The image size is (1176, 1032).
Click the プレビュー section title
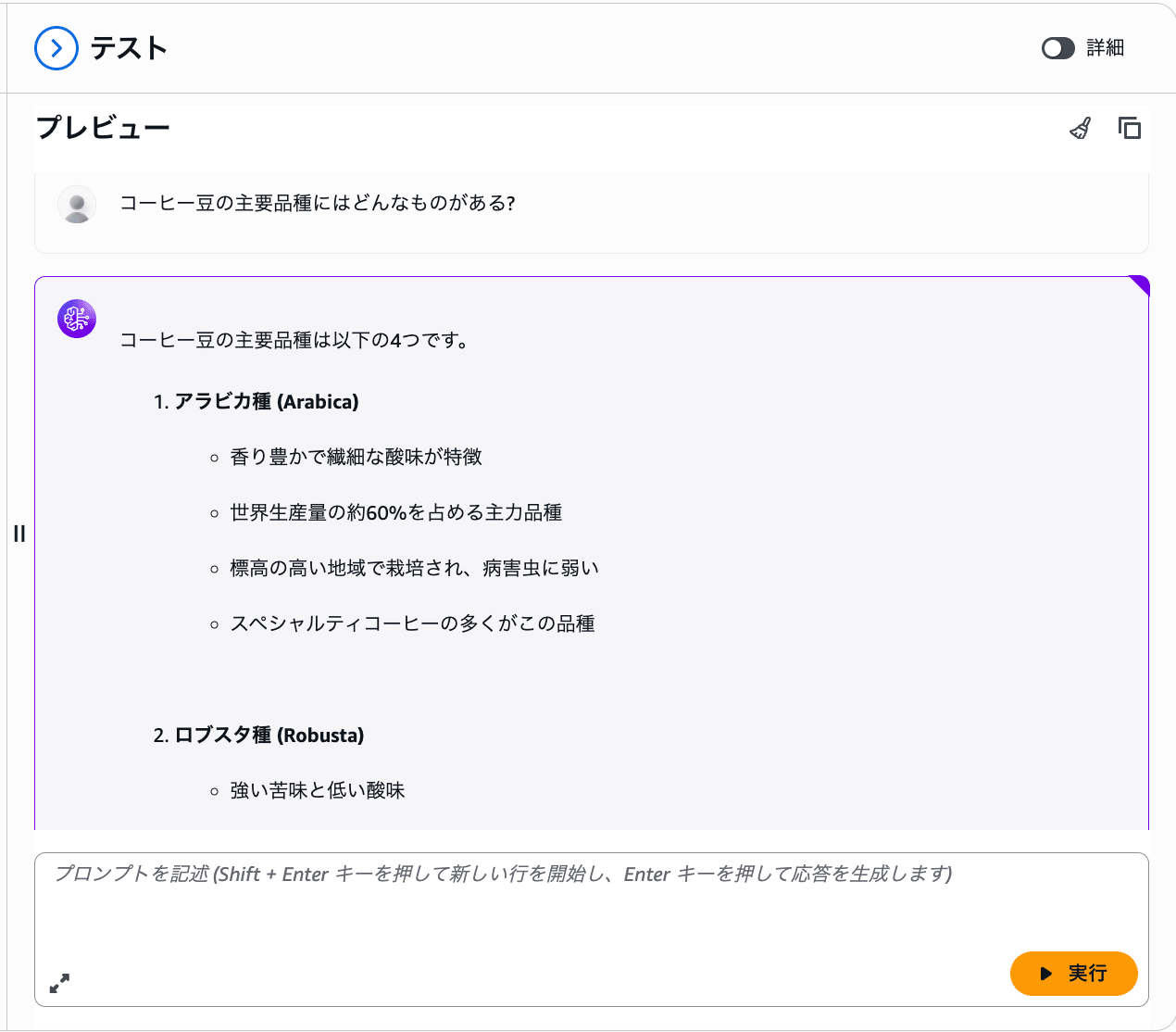point(103,128)
